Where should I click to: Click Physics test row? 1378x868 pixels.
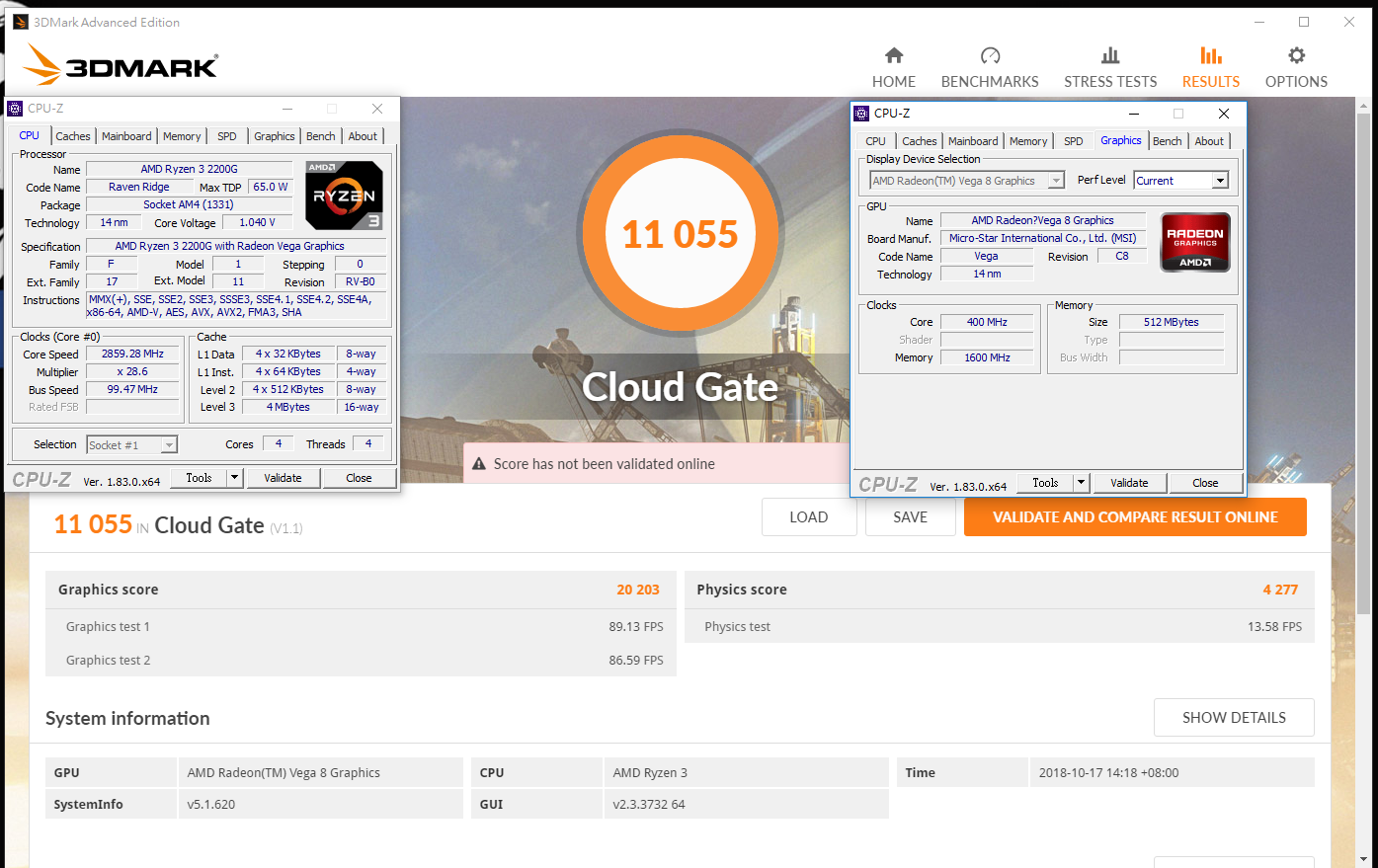(x=1000, y=626)
